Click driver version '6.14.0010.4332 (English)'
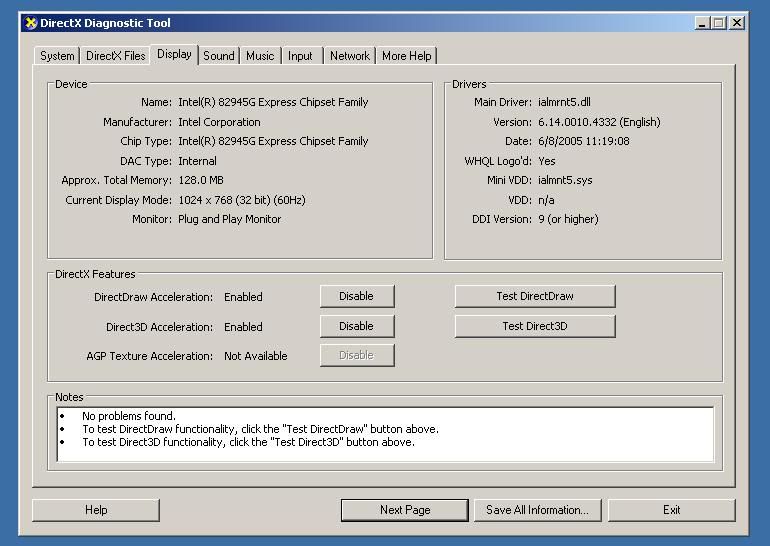770x546 pixels. pyautogui.click(x=599, y=122)
